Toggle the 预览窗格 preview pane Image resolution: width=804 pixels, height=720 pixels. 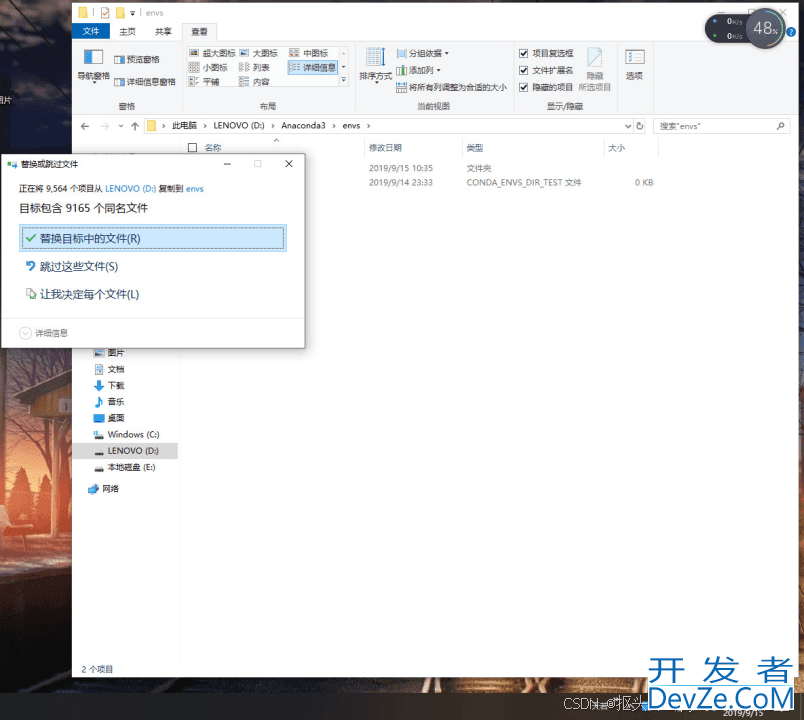click(137, 59)
